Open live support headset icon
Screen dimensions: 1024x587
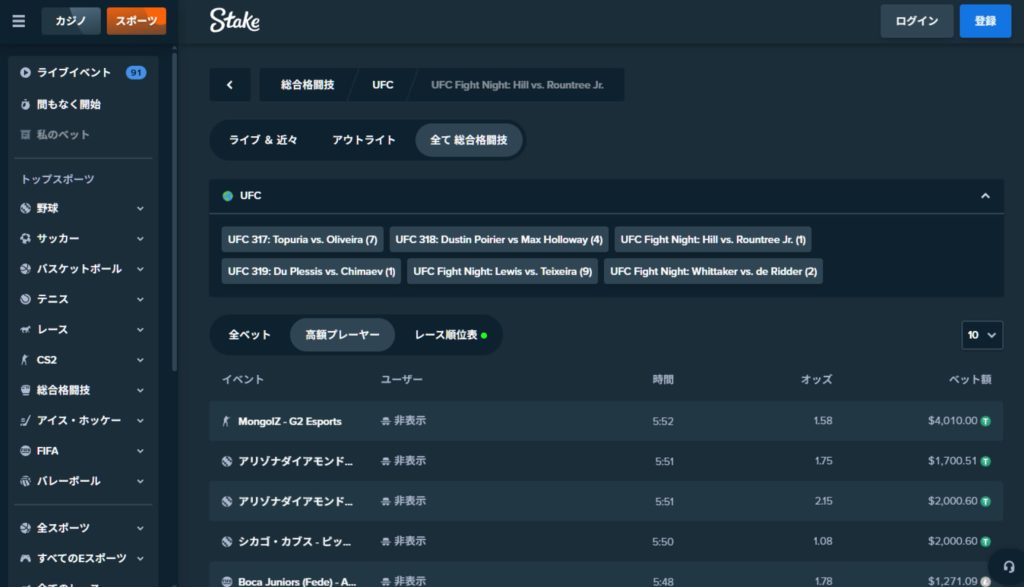pyautogui.click(x=1008, y=567)
